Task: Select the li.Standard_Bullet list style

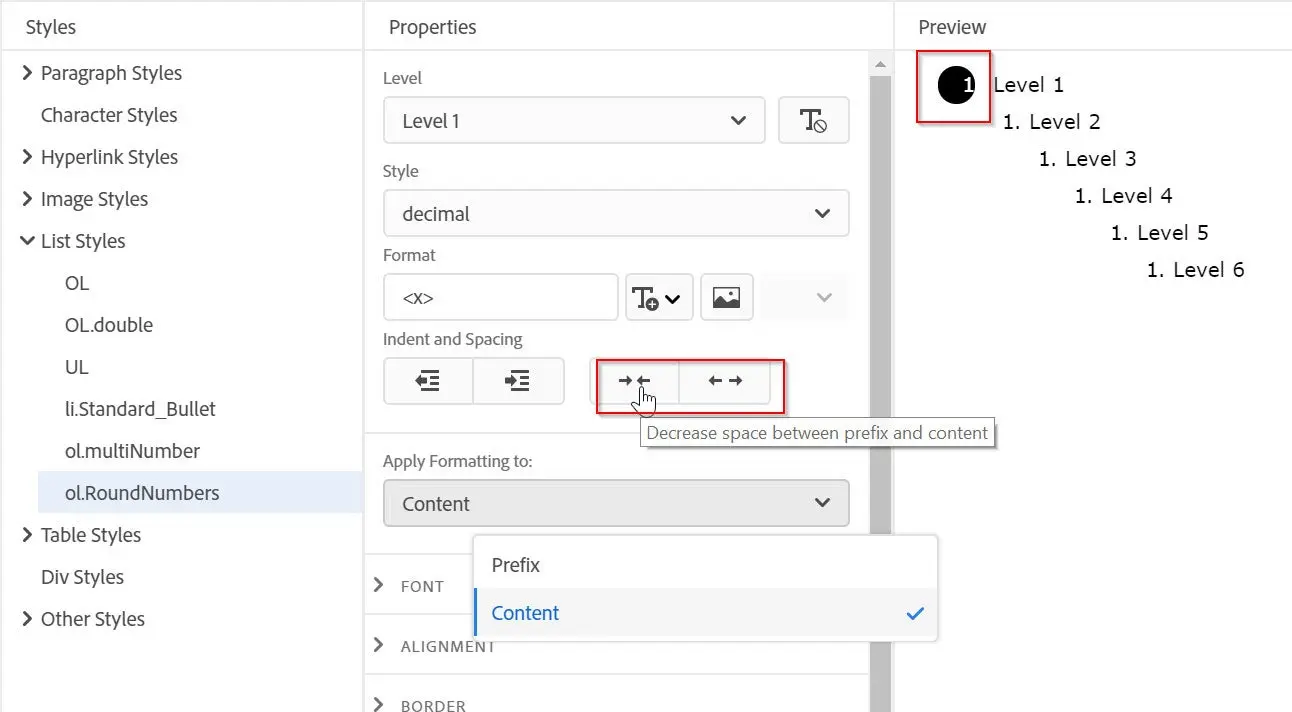Action: pos(140,408)
